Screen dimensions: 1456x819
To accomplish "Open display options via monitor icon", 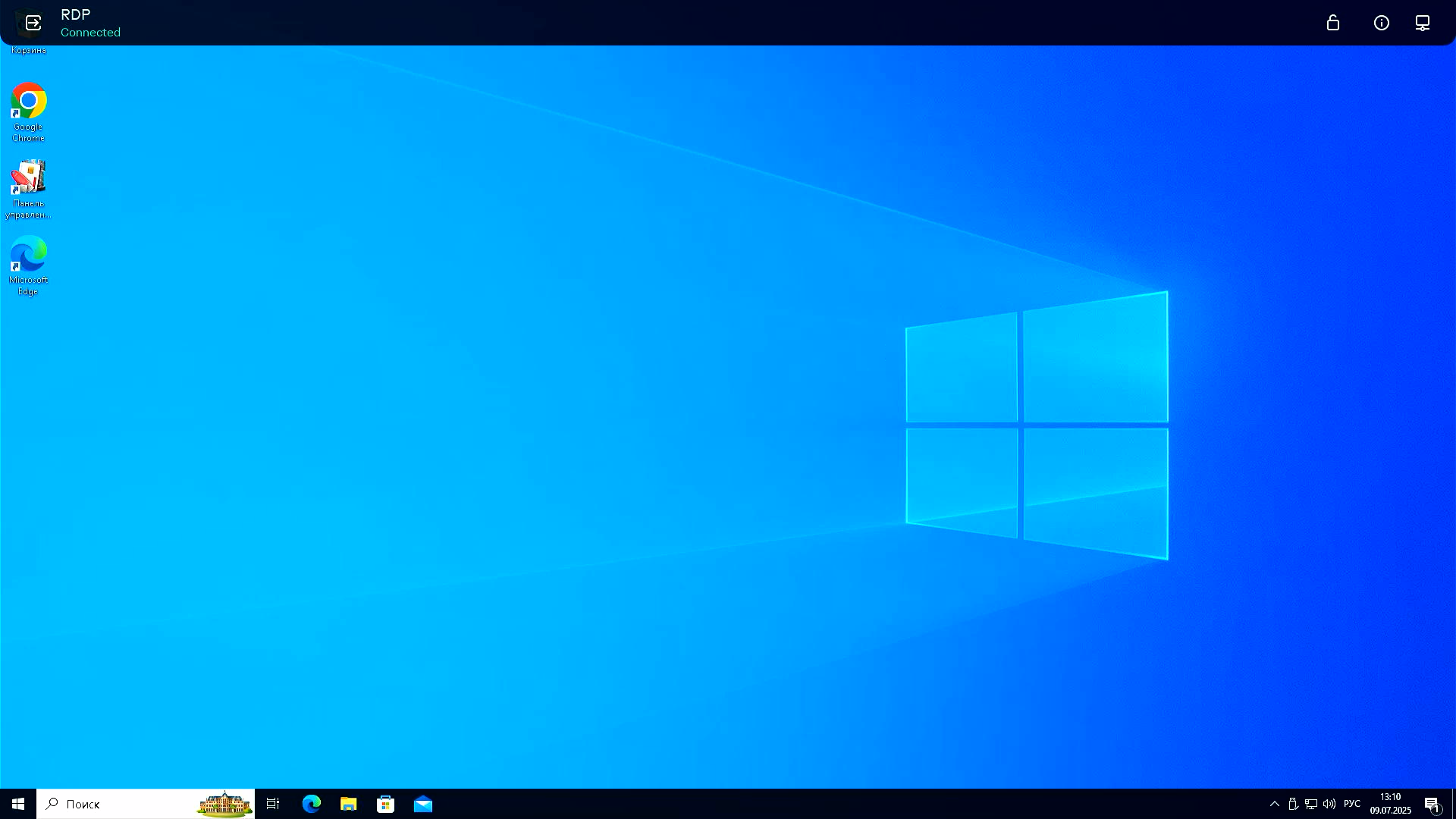I will (1422, 23).
